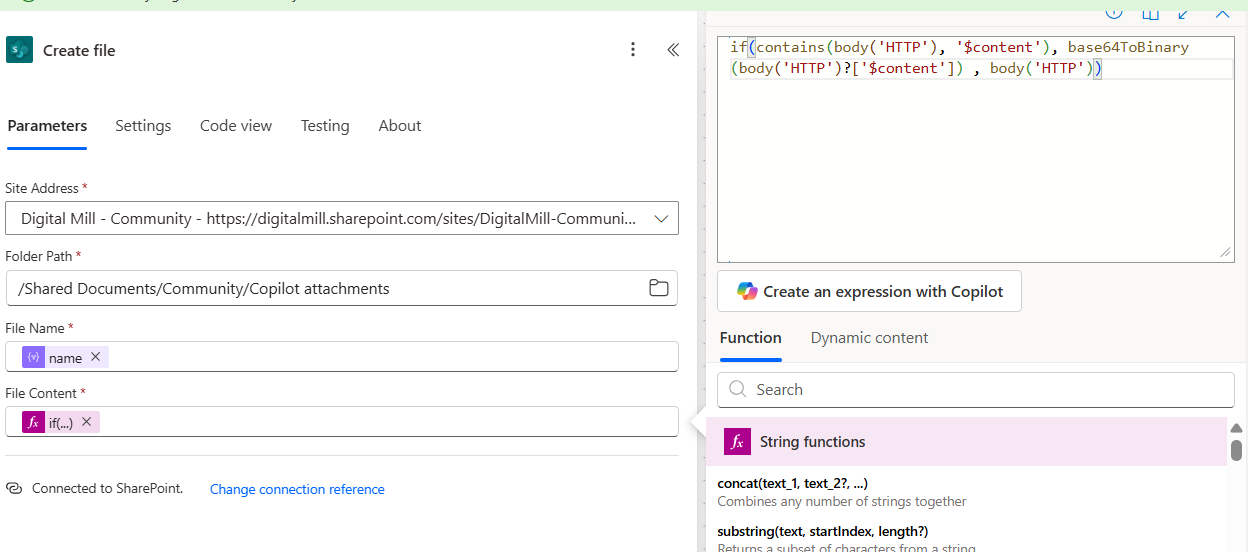Open the Site Address dropdown

[342, 218]
